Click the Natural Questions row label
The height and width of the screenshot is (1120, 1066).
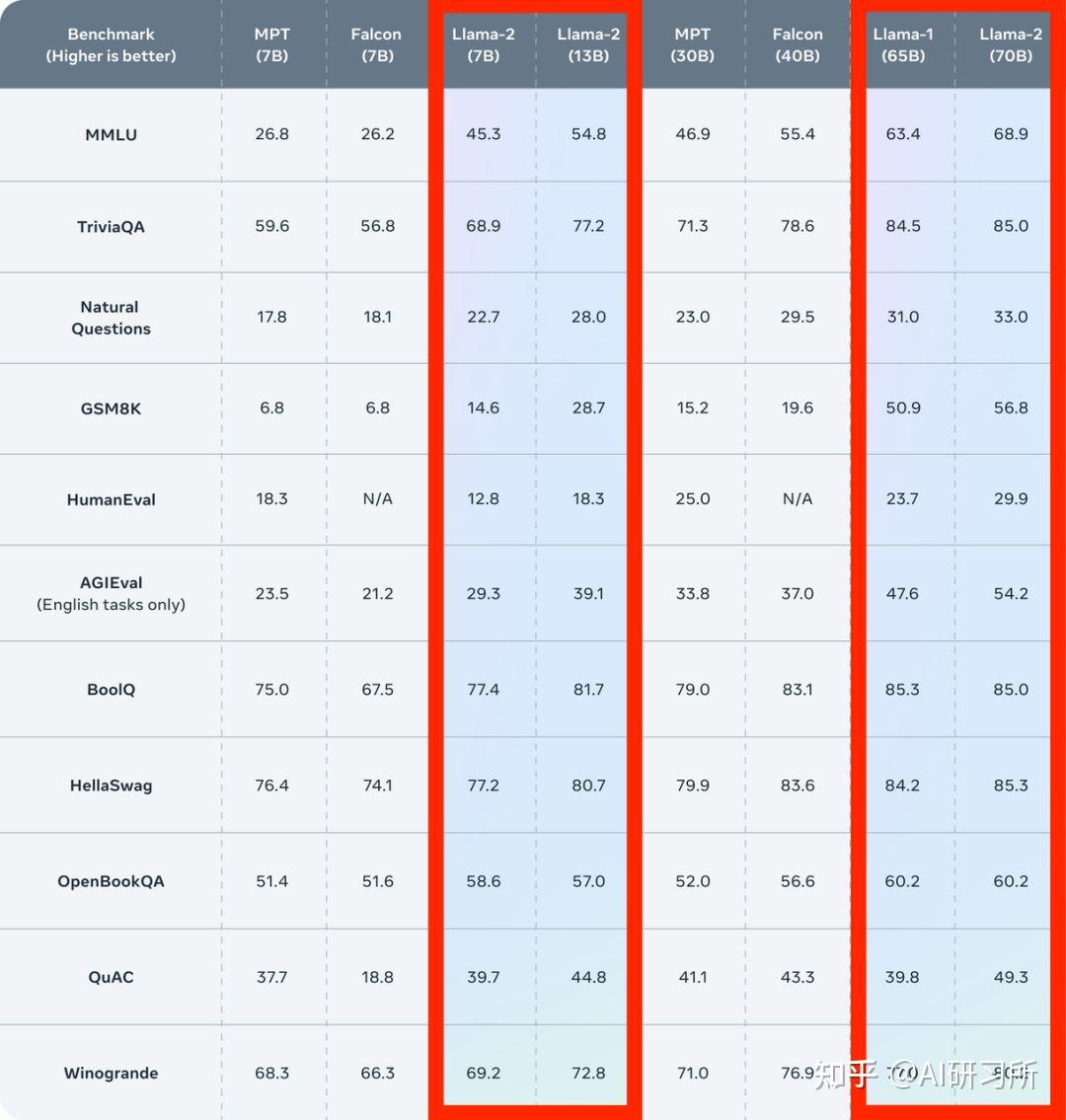coord(111,318)
